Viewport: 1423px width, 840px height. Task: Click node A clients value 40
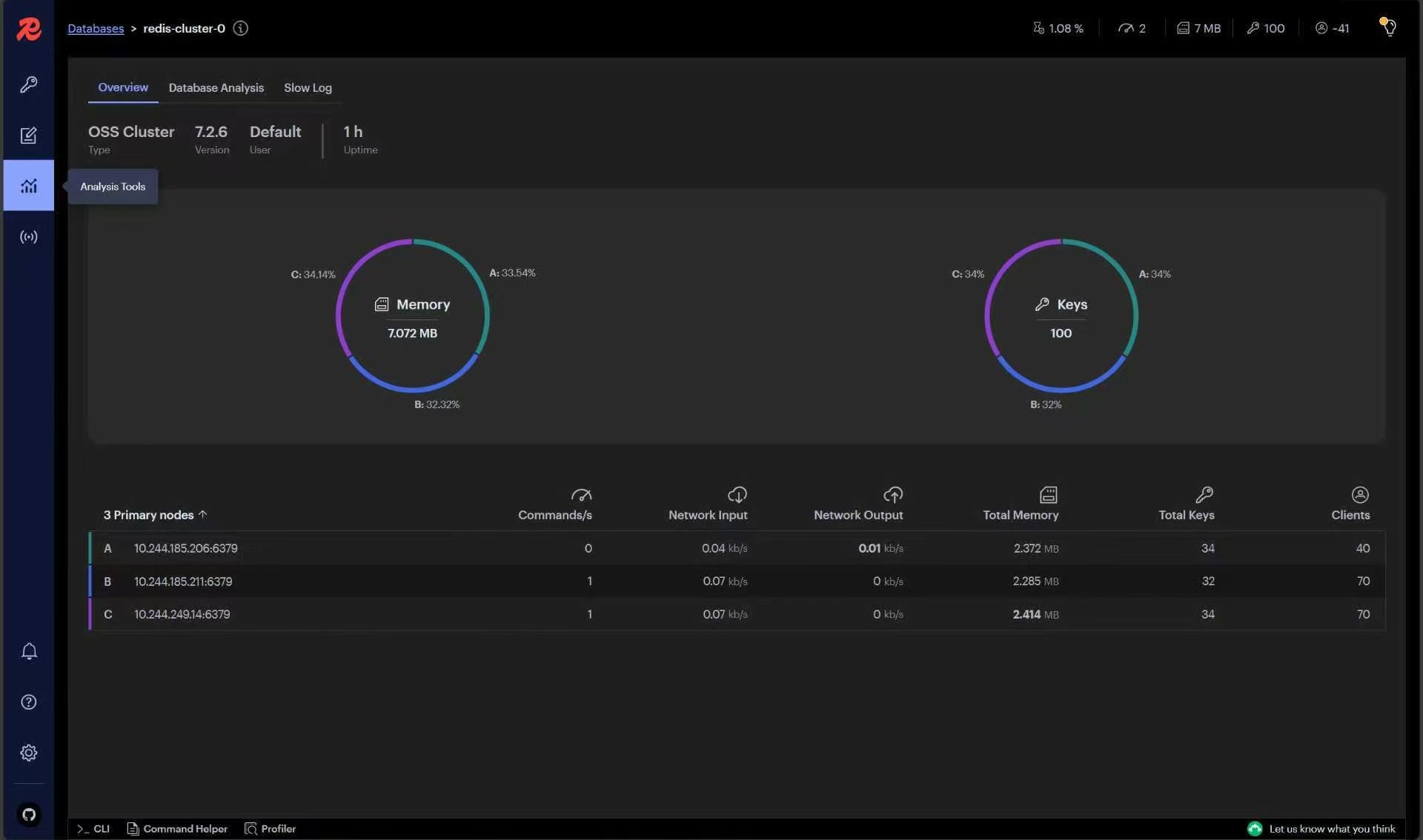(1362, 548)
